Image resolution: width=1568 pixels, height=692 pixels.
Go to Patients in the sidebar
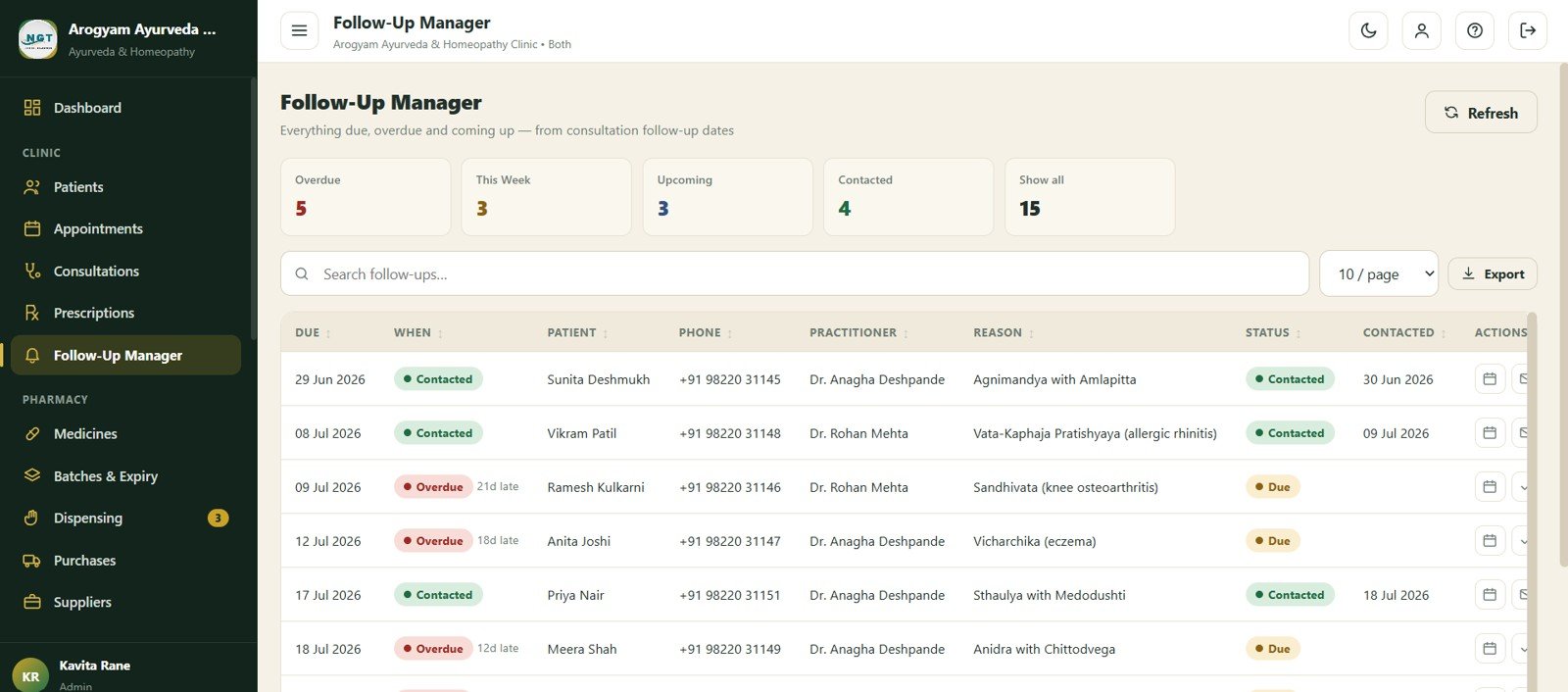125,187
